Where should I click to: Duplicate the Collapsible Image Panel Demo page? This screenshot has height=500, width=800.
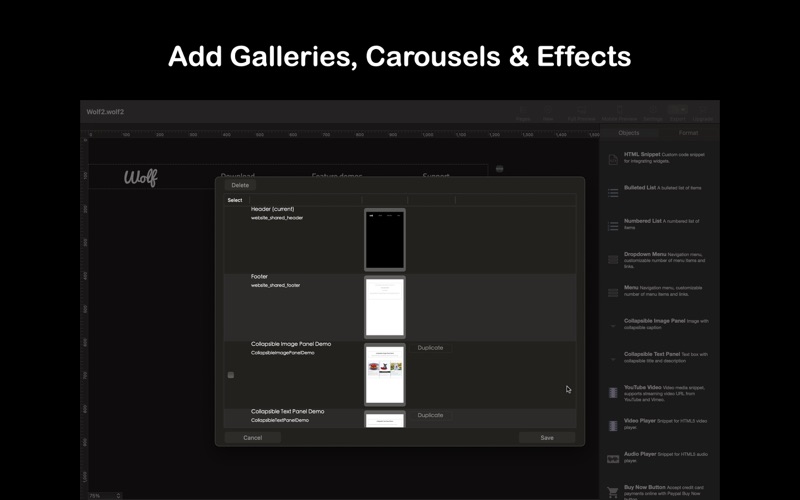(430, 348)
